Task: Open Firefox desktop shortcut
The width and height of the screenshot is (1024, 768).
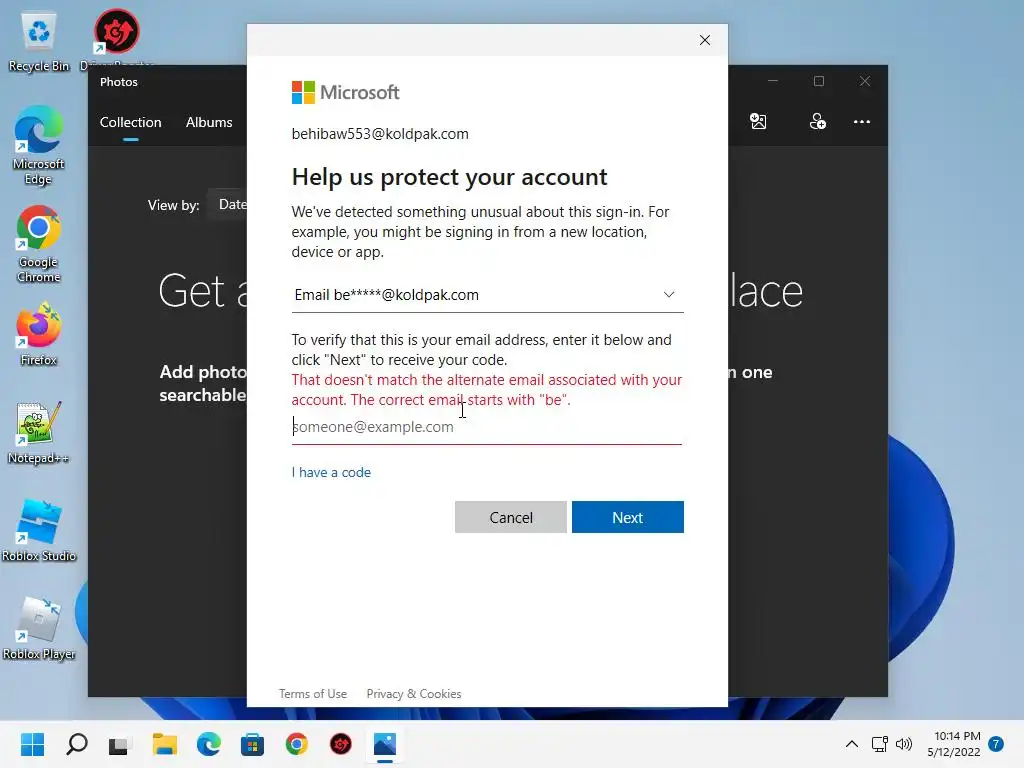Action: (39, 334)
